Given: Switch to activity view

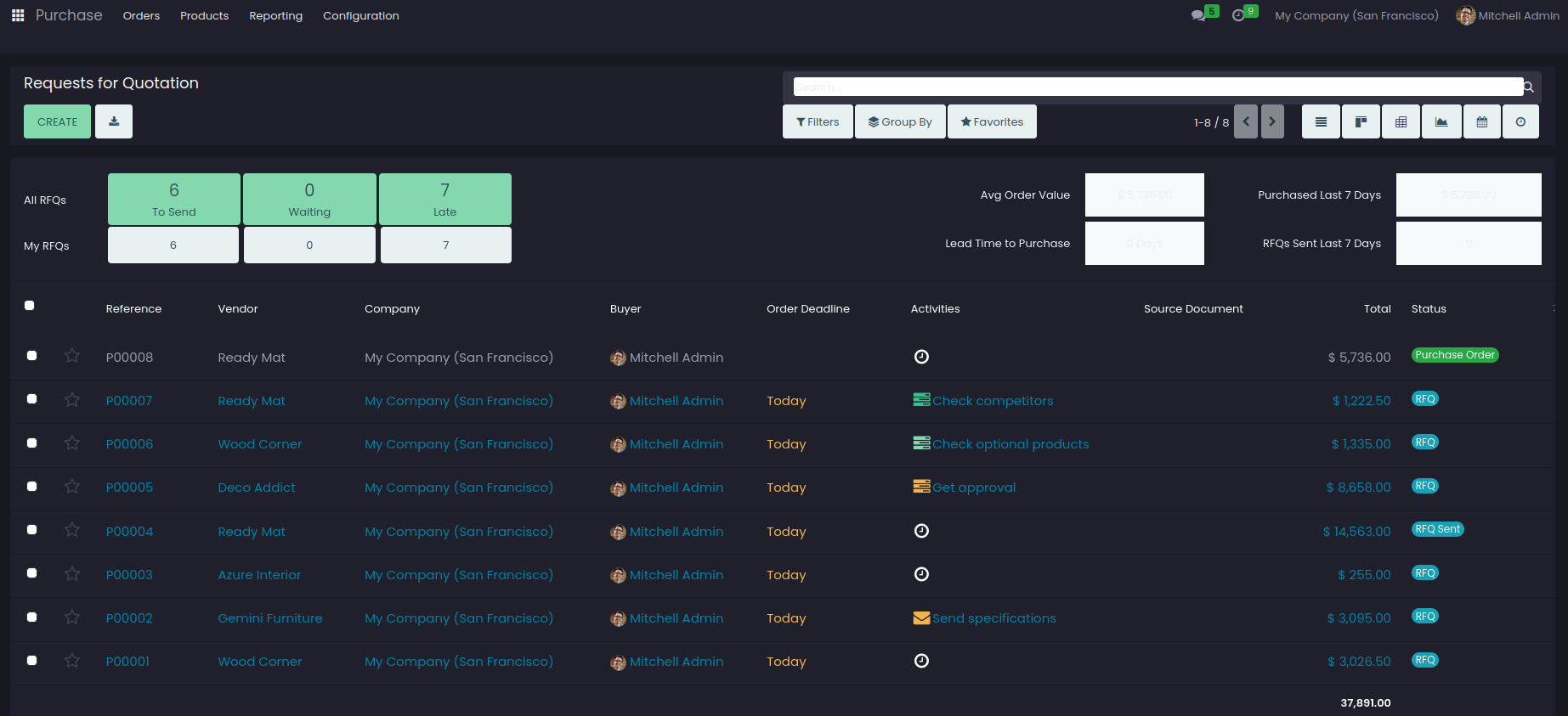Looking at the screenshot, I should 1520,121.
